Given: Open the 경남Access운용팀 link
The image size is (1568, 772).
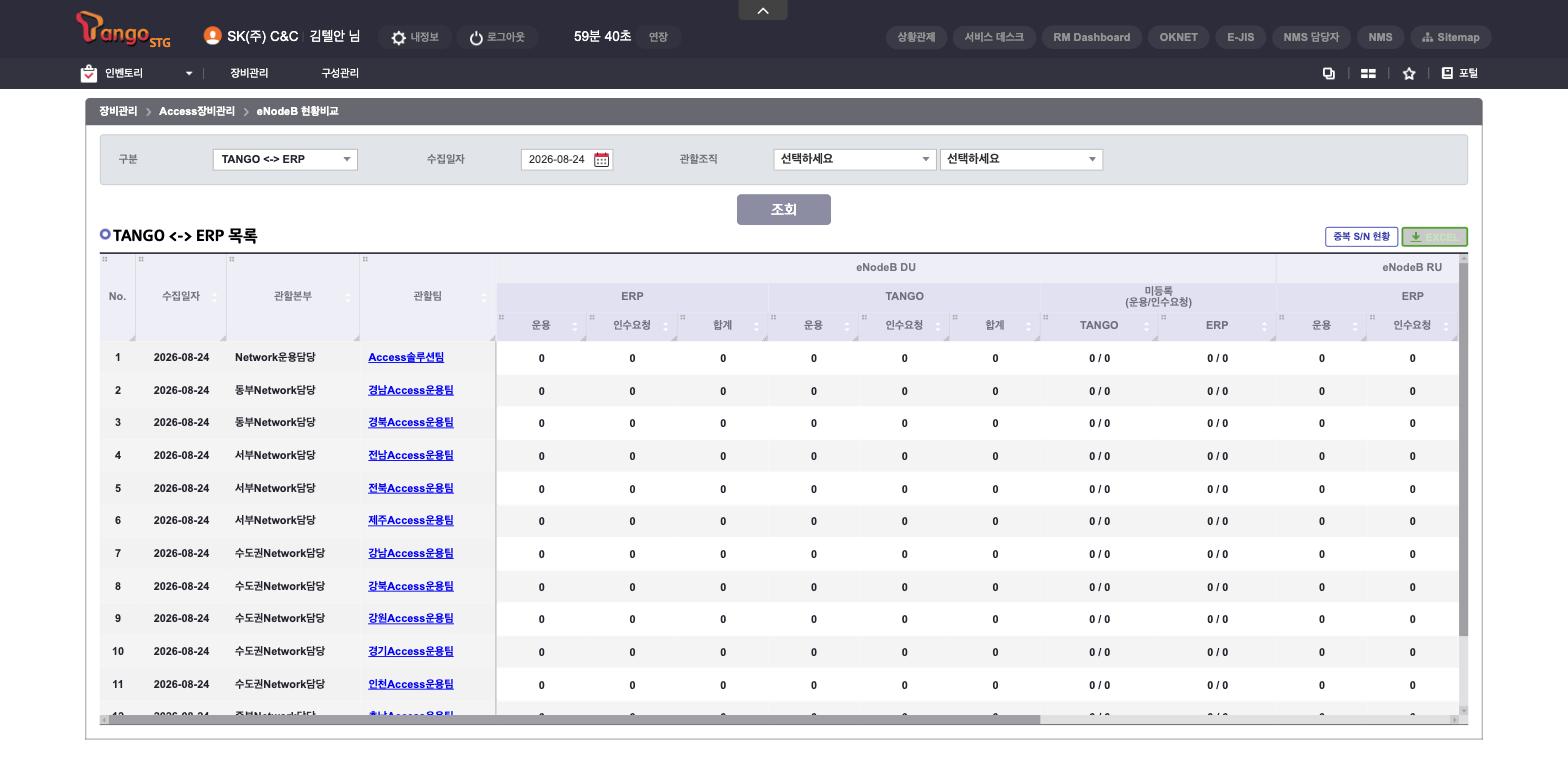Looking at the screenshot, I should pos(411,390).
